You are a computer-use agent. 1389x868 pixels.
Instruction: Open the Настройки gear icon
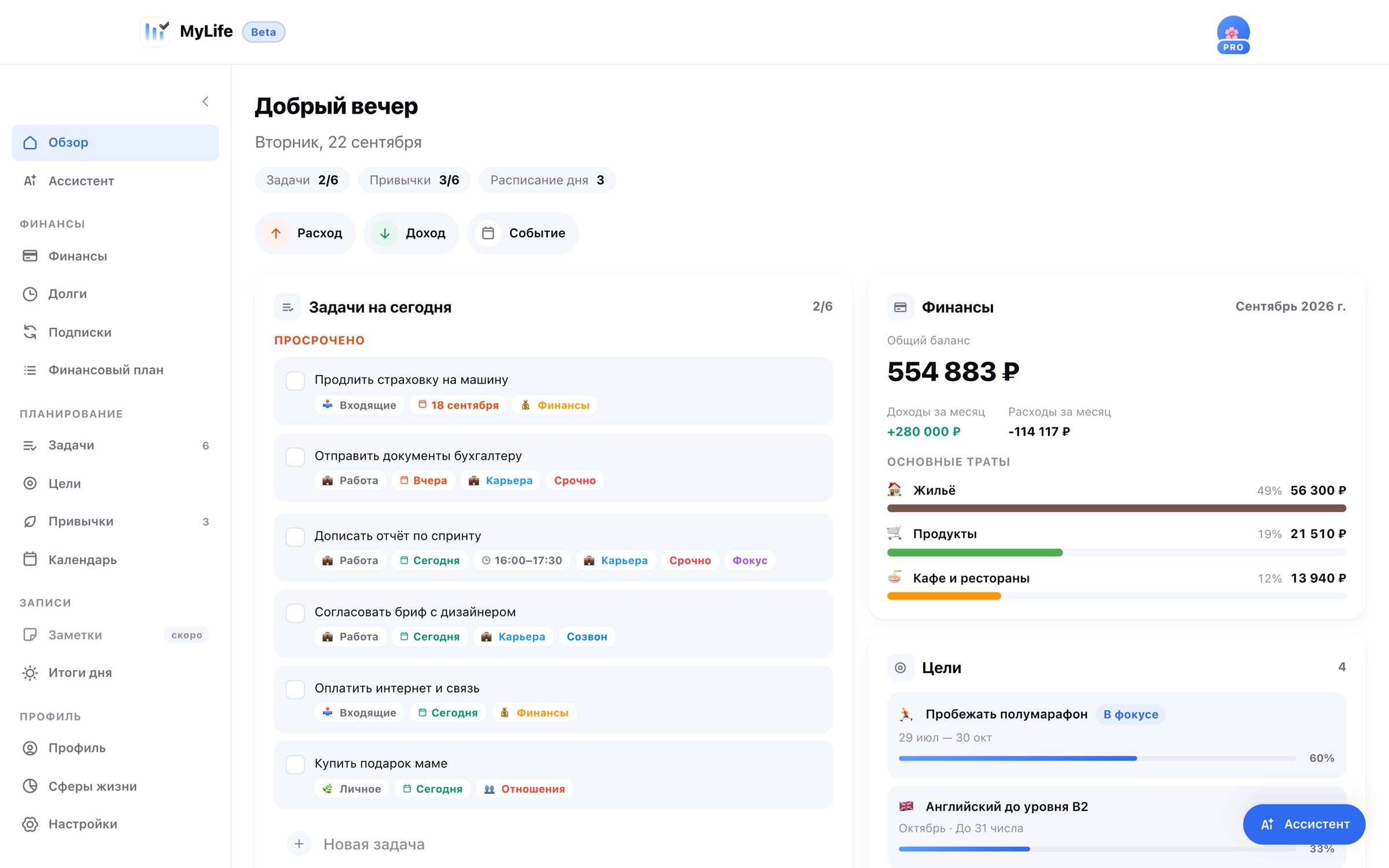[x=30, y=824]
